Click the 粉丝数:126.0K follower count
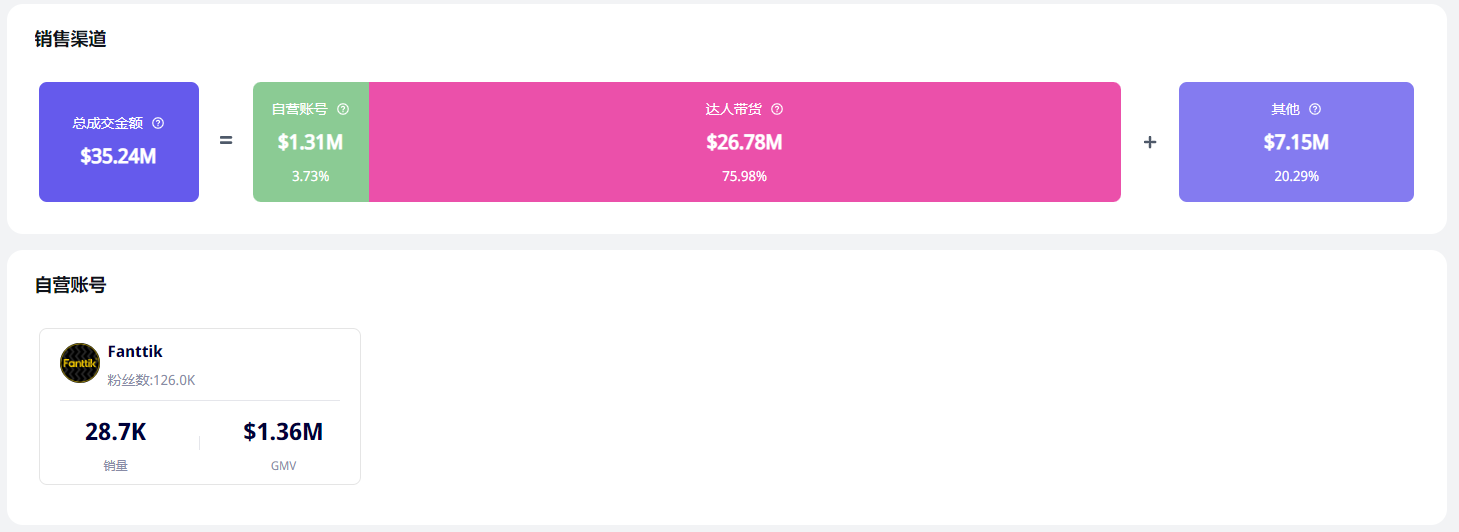1459x532 pixels. tap(151, 380)
